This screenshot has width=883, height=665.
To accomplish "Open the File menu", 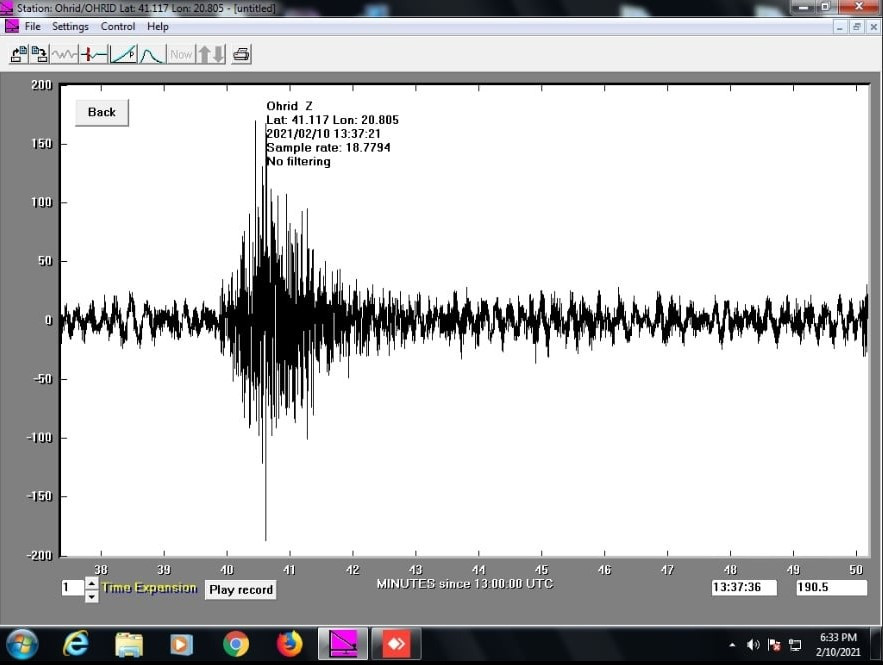I will click(32, 26).
